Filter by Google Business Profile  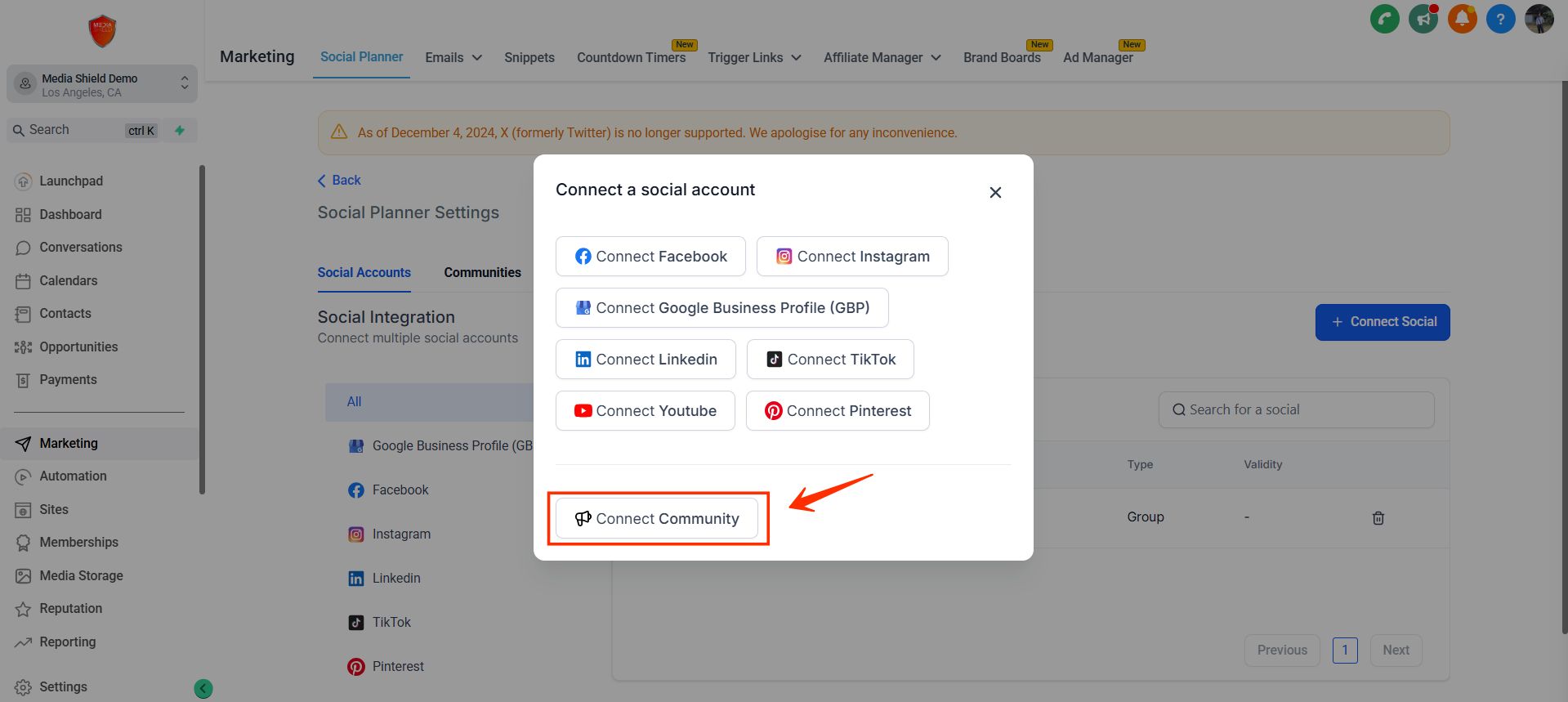441,446
